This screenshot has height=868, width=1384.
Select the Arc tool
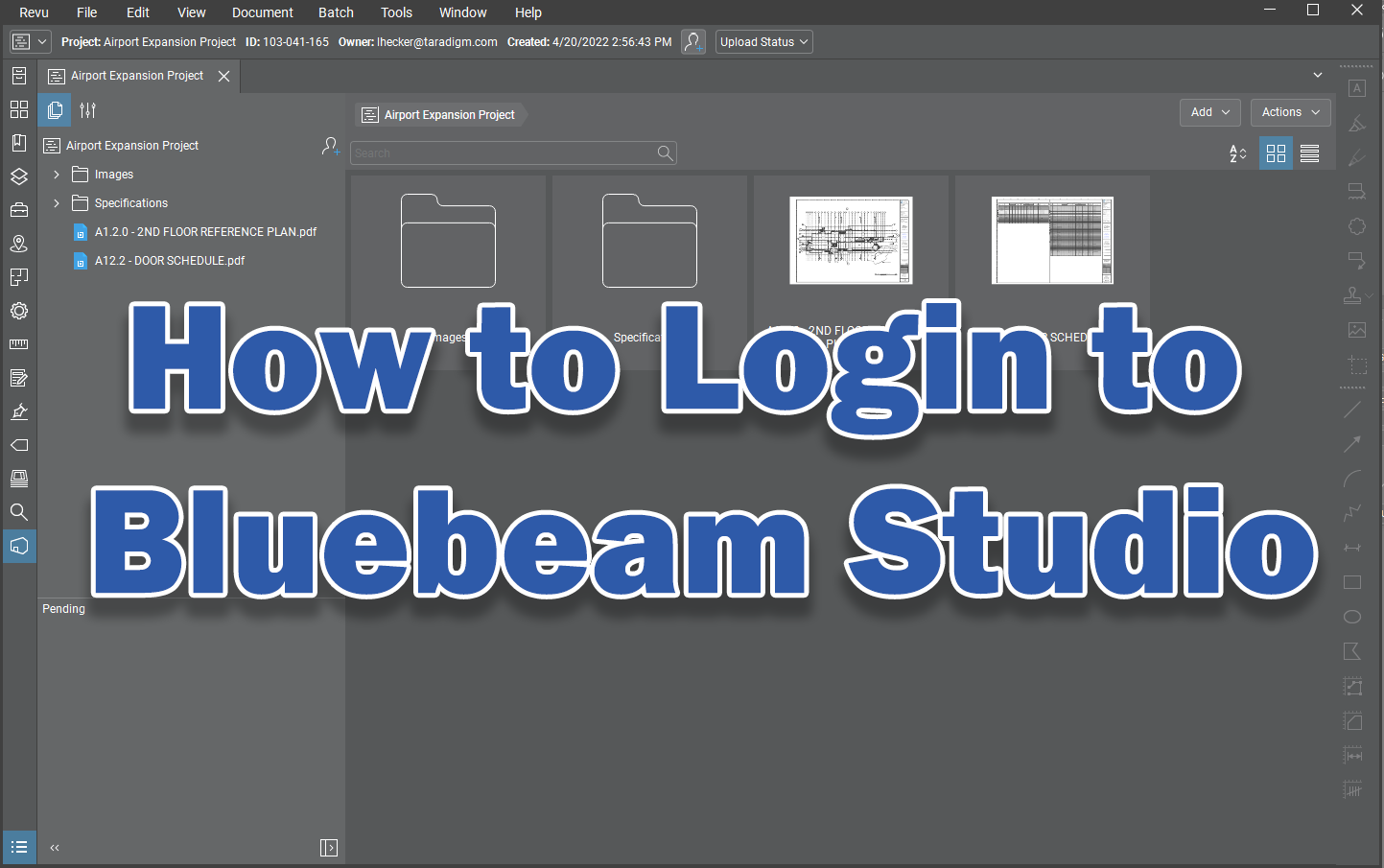pyautogui.click(x=1352, y=479)
